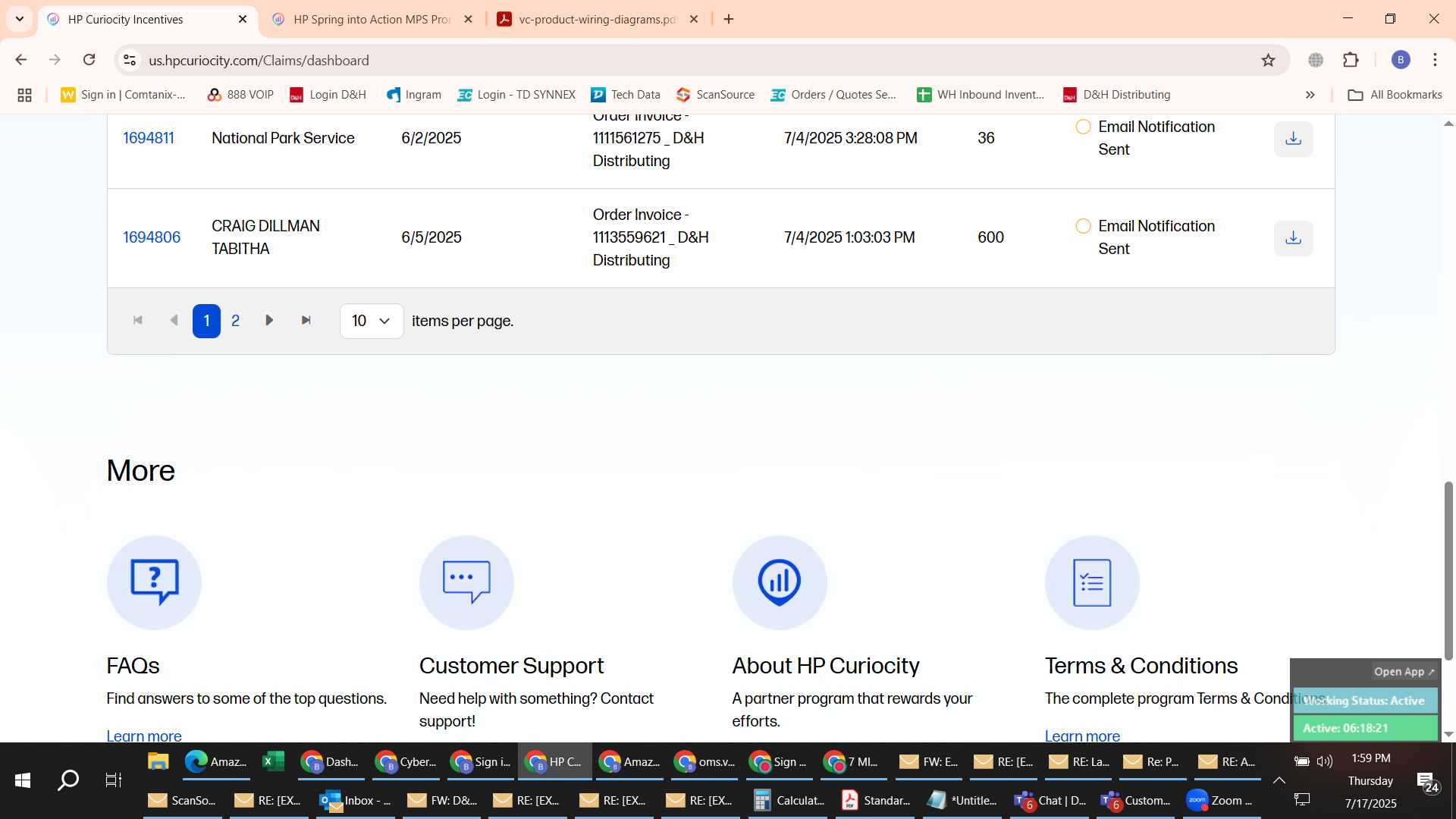Go to page 2 of claims

[x=236, y=321]
